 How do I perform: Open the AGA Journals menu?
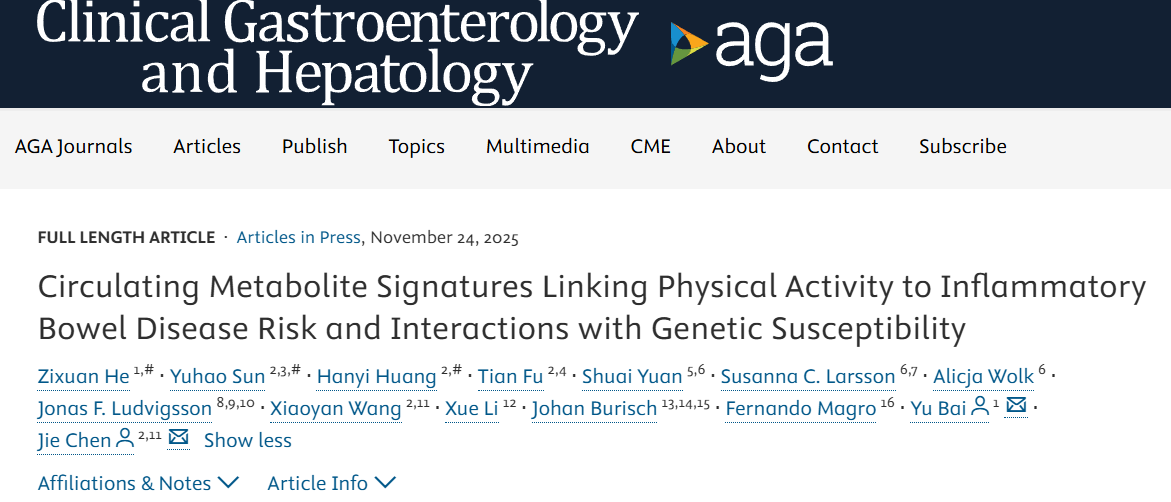73,146
